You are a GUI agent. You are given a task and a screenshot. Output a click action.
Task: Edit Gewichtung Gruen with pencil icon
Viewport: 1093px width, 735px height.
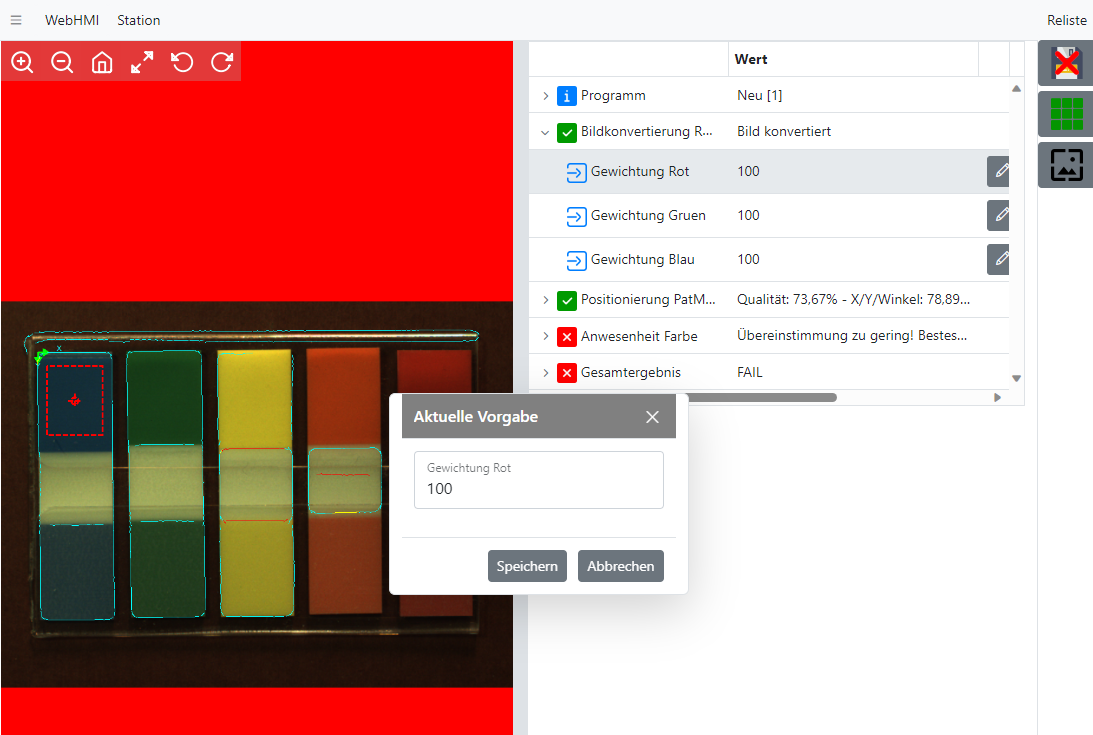(999, 215)
